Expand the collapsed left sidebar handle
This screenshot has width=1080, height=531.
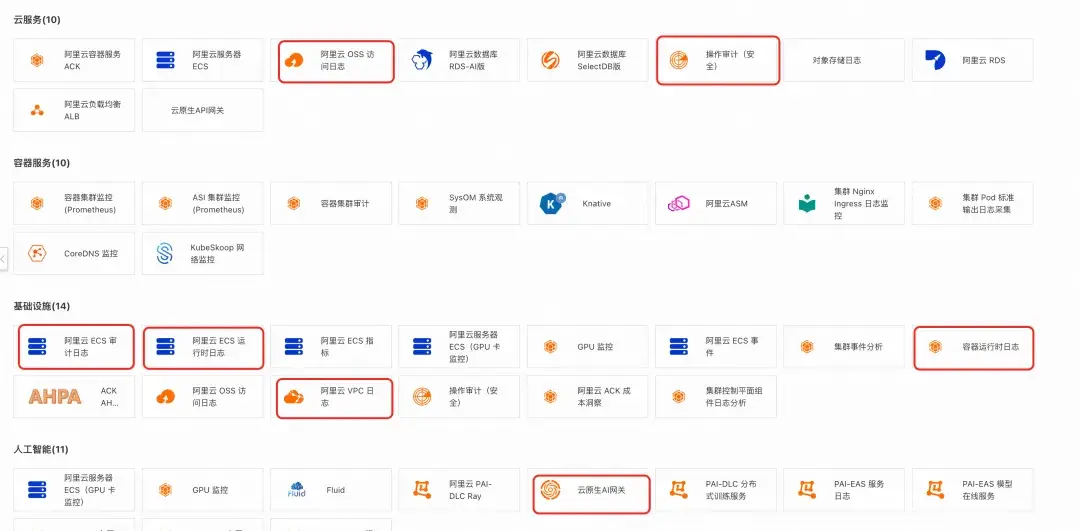tap(3, 259)
